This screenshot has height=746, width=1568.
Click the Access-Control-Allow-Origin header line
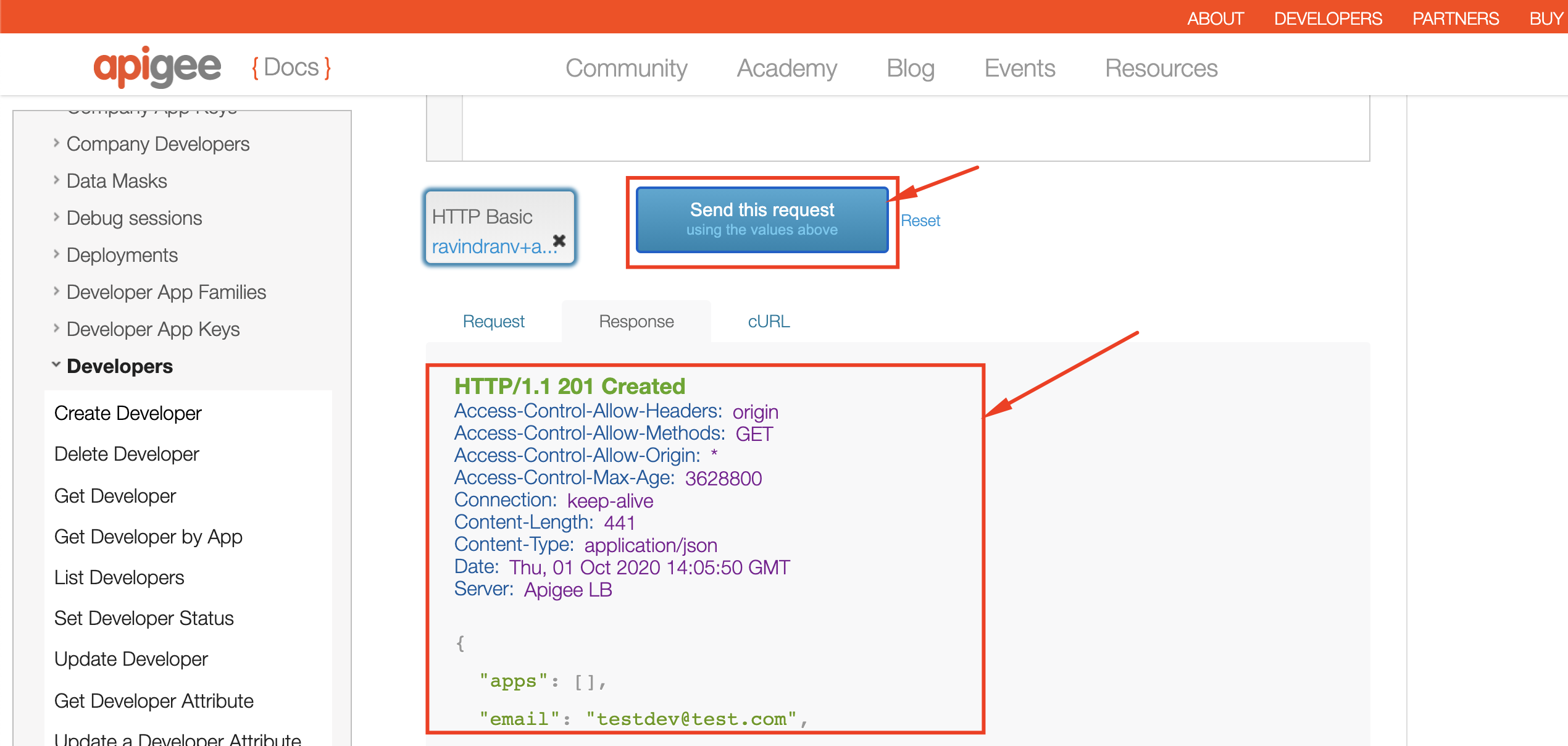[x=586, y=456]
